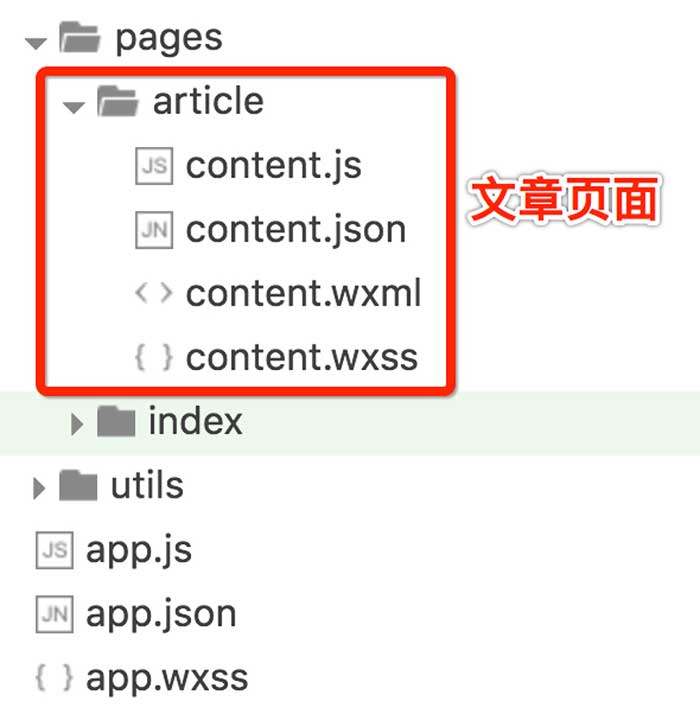Image resolution: width=700 pixels, height=714 pixels.
Task: Click the utils folder icon
Action: point(78,485)
